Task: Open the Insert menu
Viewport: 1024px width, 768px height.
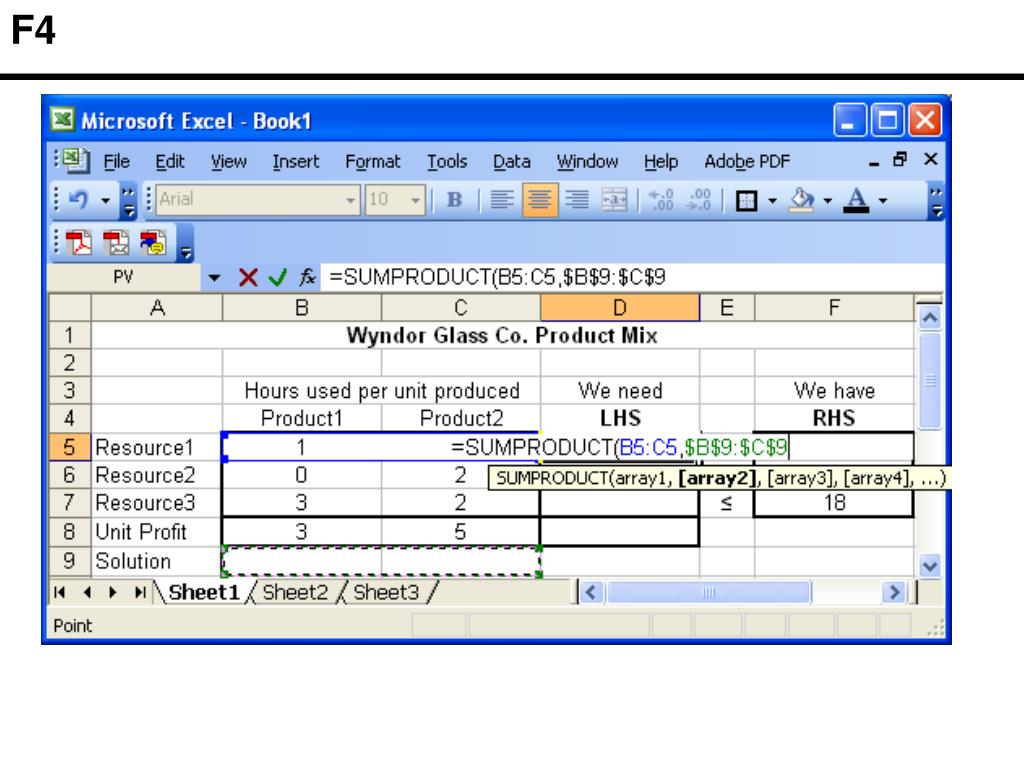Action: pyautogui.click(x=296, y=161)
